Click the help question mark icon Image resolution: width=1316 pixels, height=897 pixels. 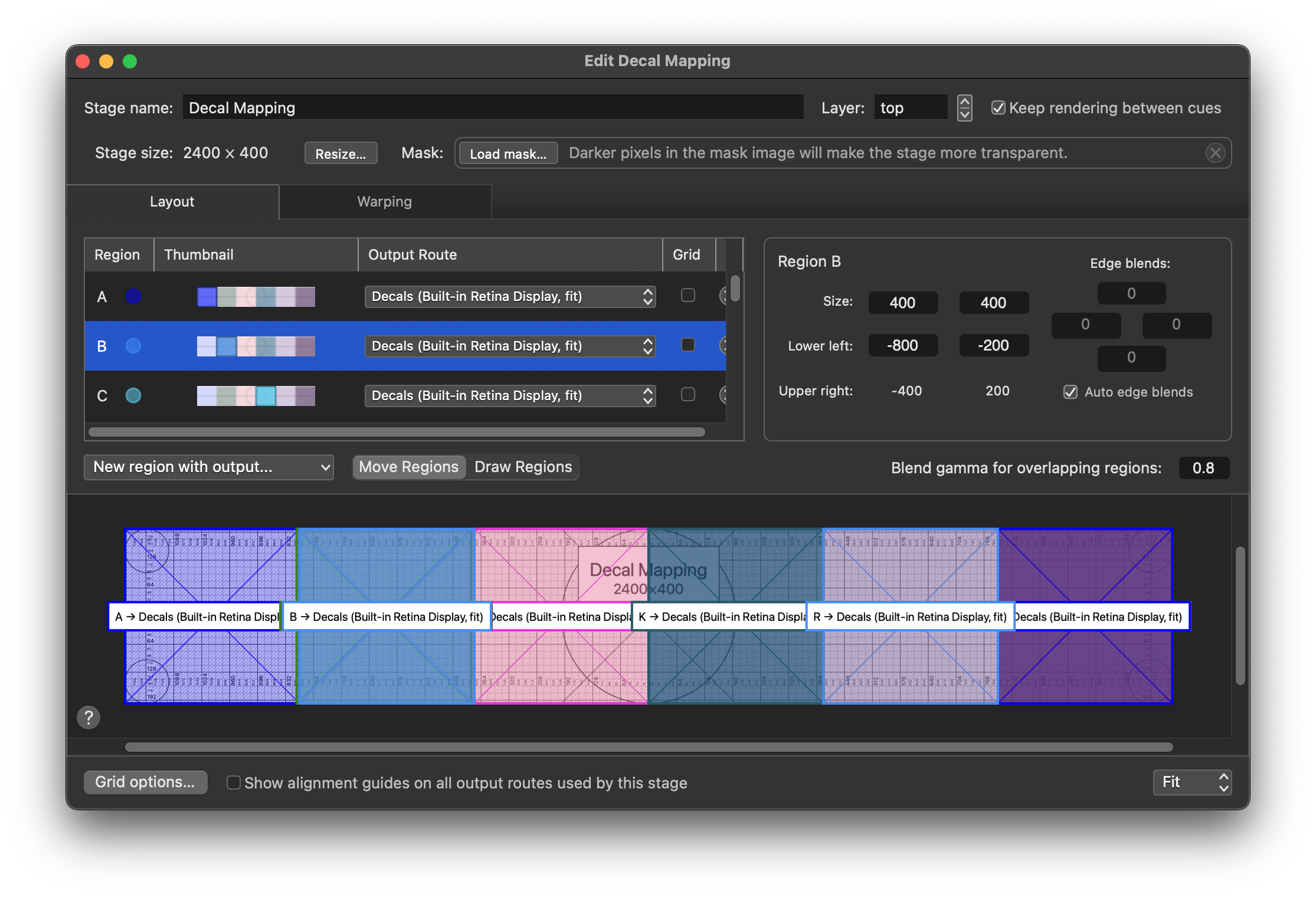(89, 718)
